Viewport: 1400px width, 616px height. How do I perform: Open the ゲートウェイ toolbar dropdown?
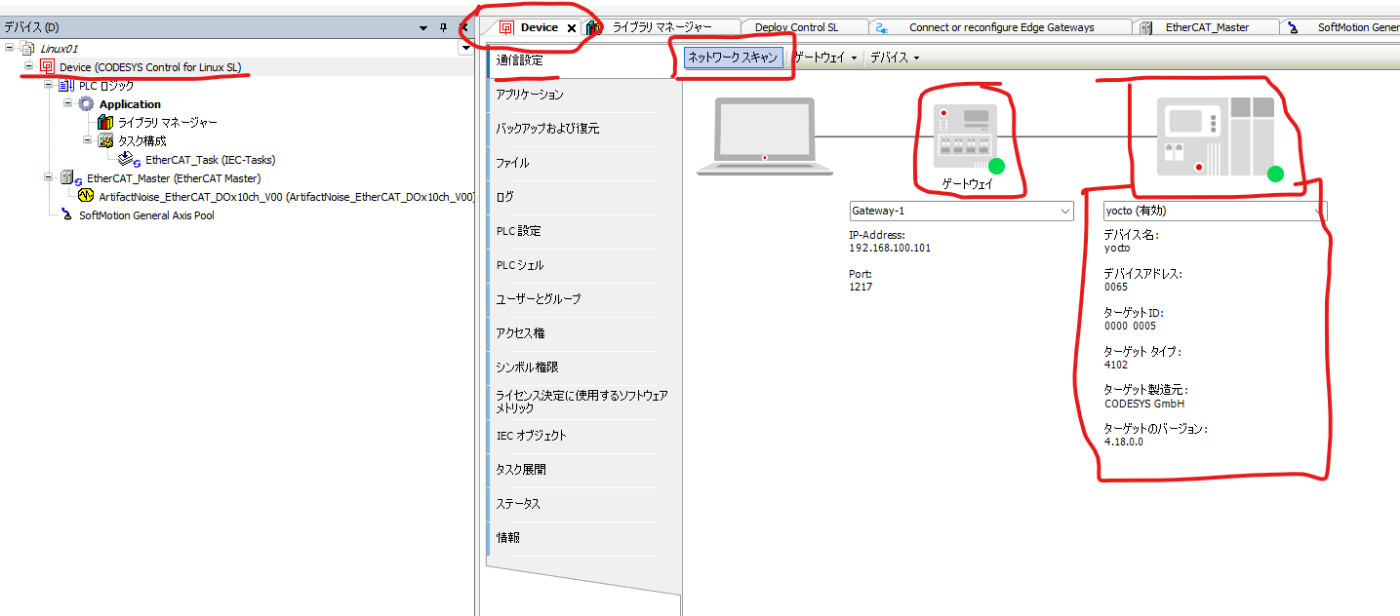pyautogui.click(x=824, y=58)
